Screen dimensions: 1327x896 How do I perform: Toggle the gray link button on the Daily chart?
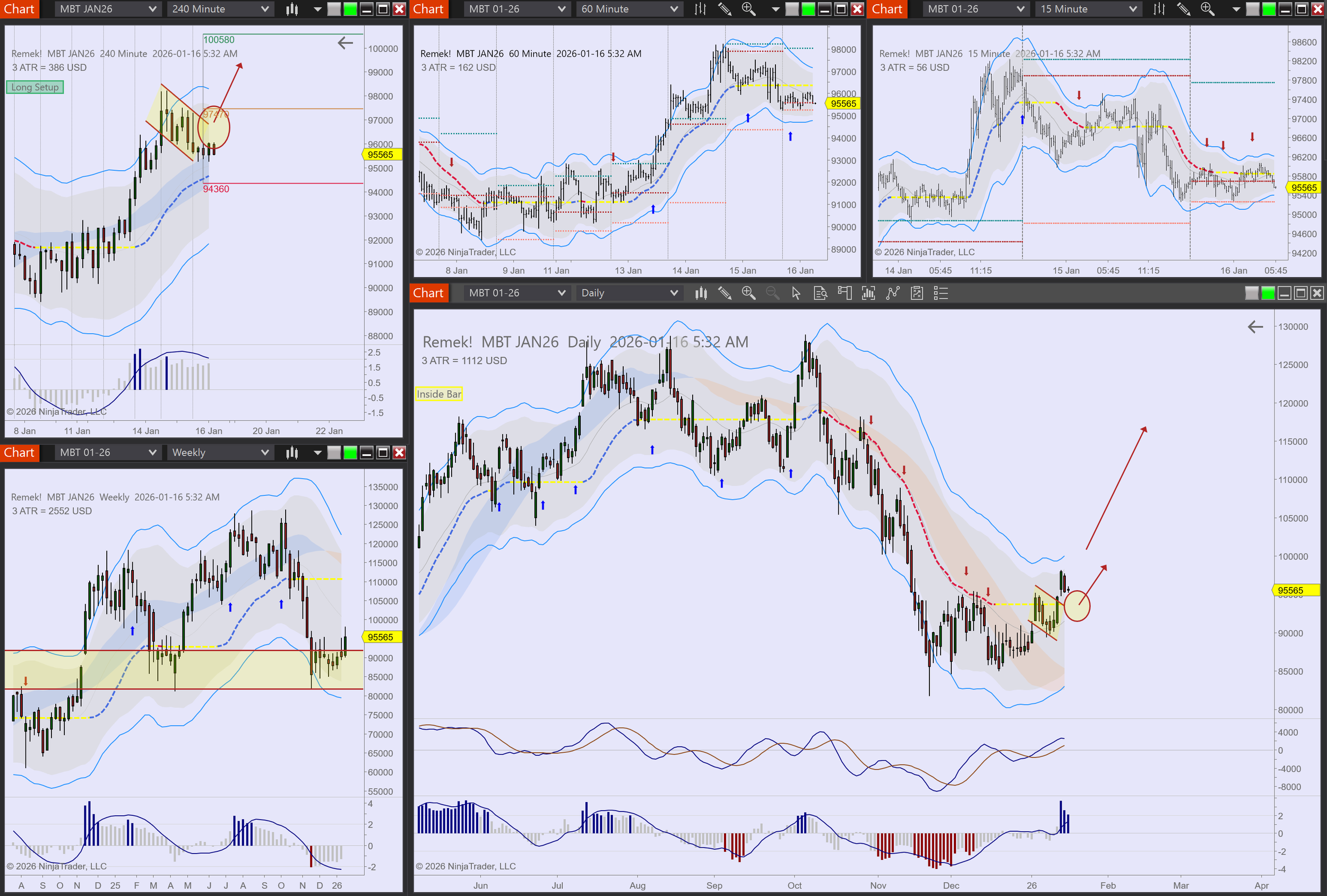click(x=1252, y=293)
